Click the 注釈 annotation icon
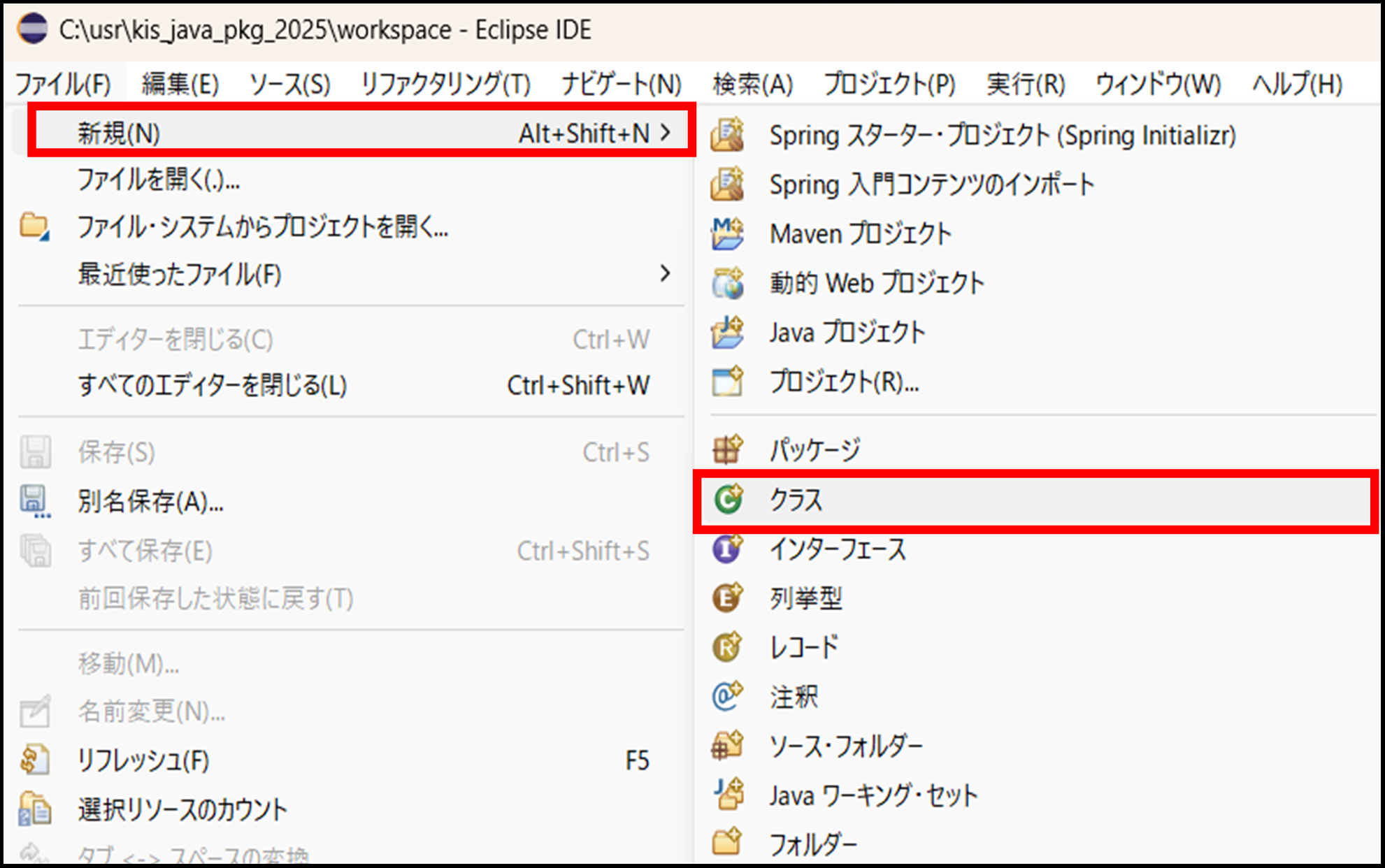This screenshot has width=1385, height=868. [727, 696]
